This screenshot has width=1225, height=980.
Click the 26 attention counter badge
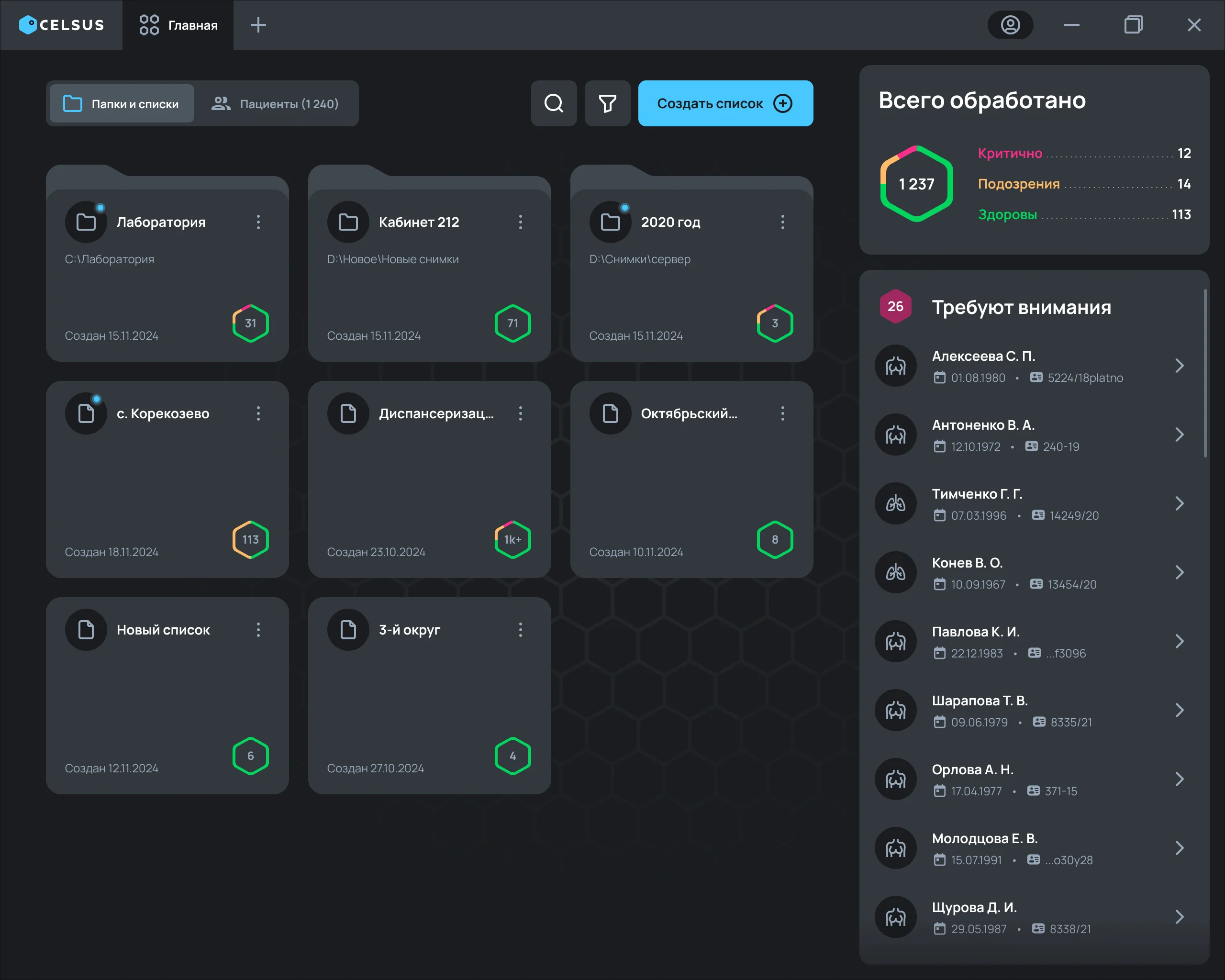click(895, 306)
